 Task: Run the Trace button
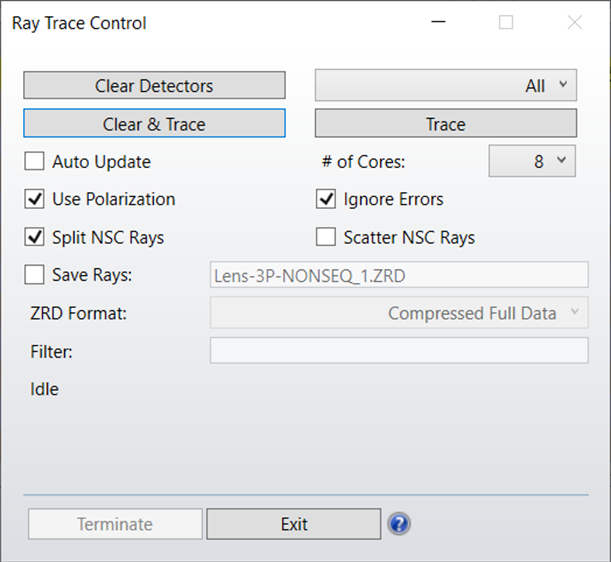click(x=446, y=123)
